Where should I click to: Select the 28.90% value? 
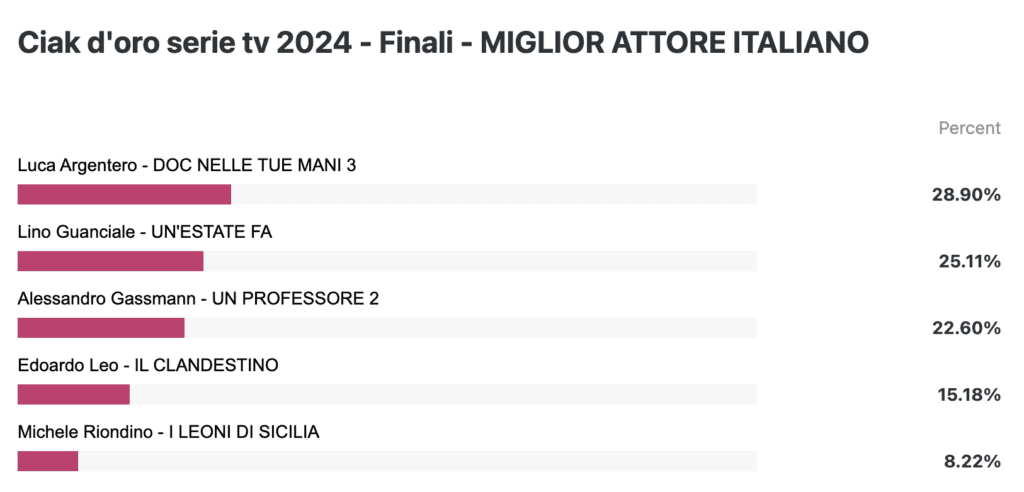[966, 195]
